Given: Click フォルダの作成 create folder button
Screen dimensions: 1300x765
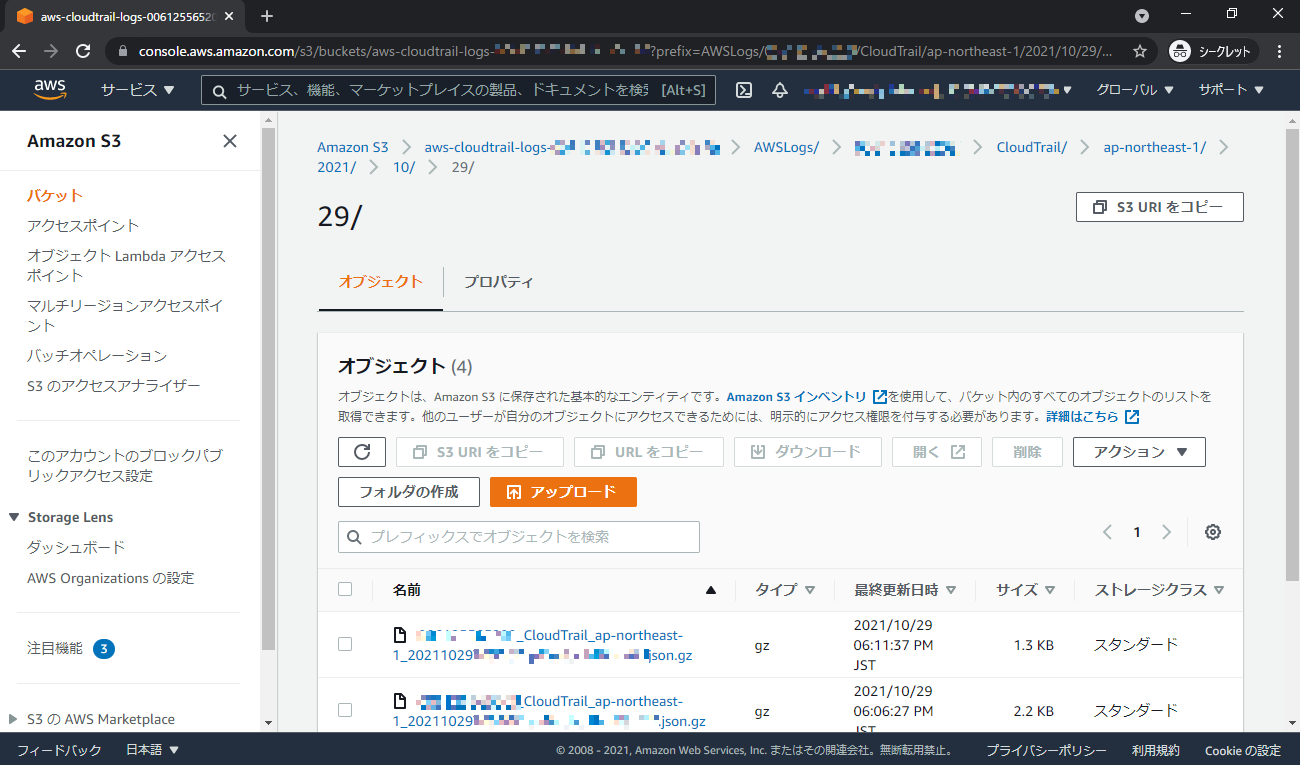Looking at the screenshot, I should [x=408, y=492].
